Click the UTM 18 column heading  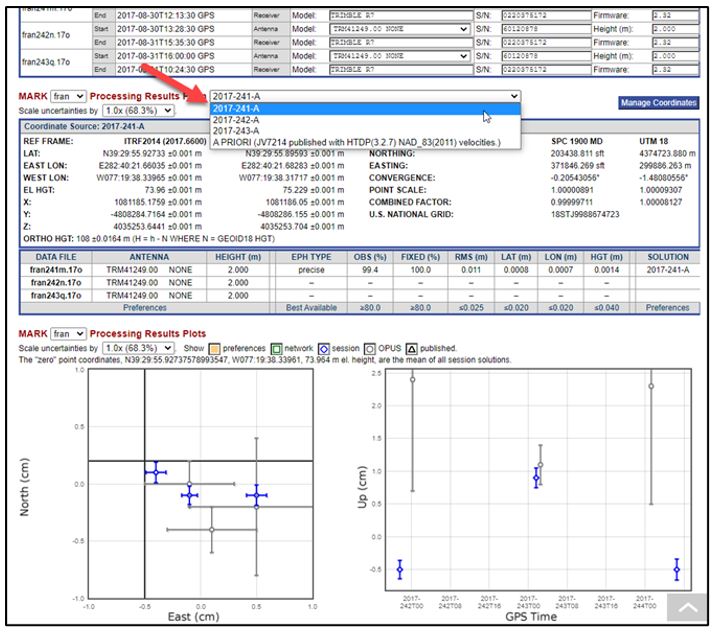click(x=653, y=141)
